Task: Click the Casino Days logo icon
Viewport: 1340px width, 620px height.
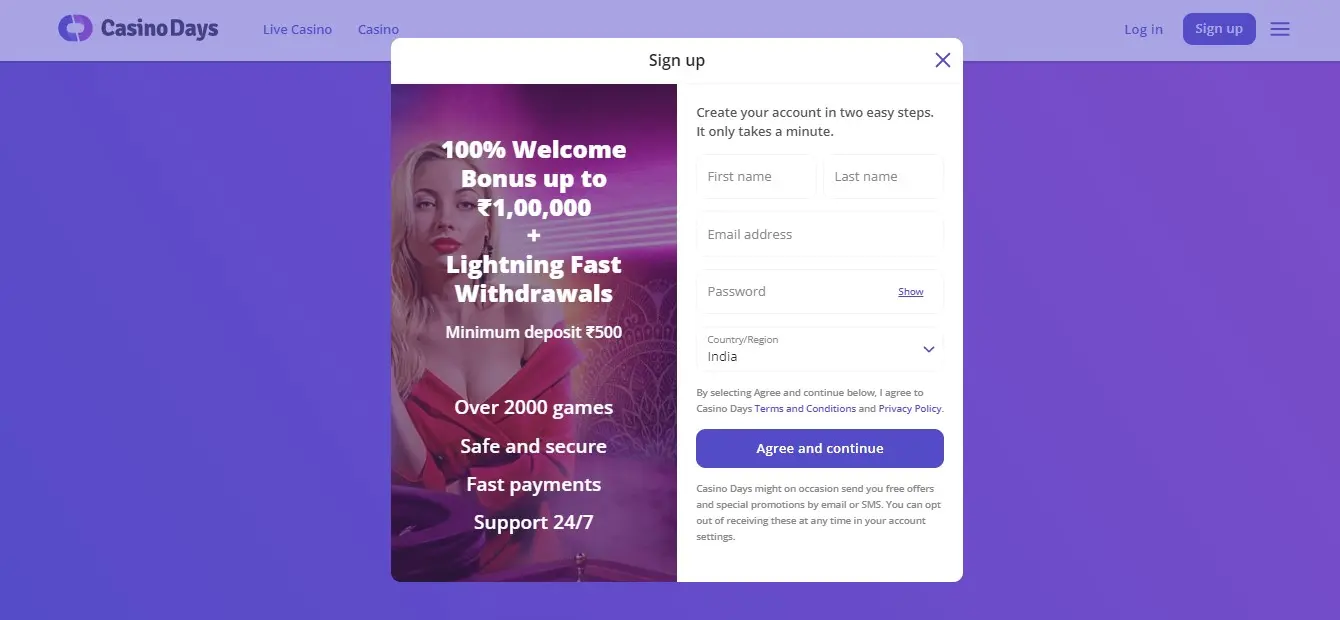Action: (x=75, y=28)
